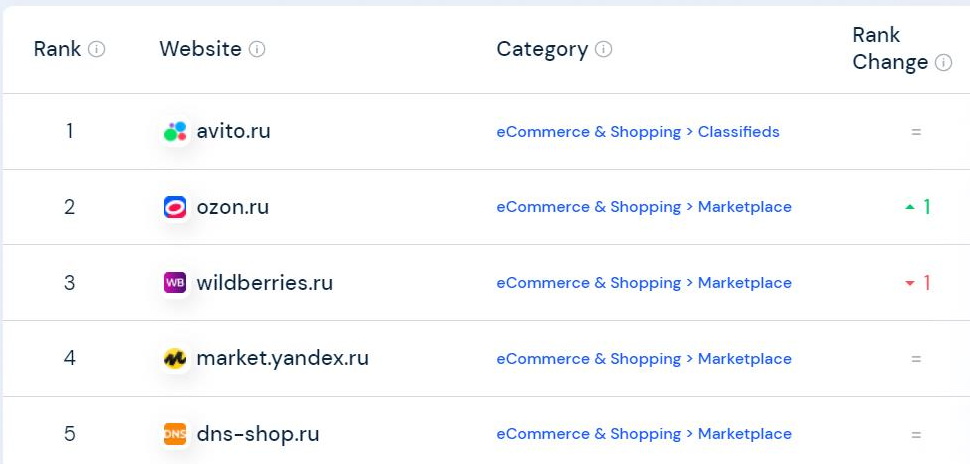The height and width of the screenshot is (464, 970).
Task: Click the Marketplace category link for dns-shop.ru
Action: tap(744, 434)
